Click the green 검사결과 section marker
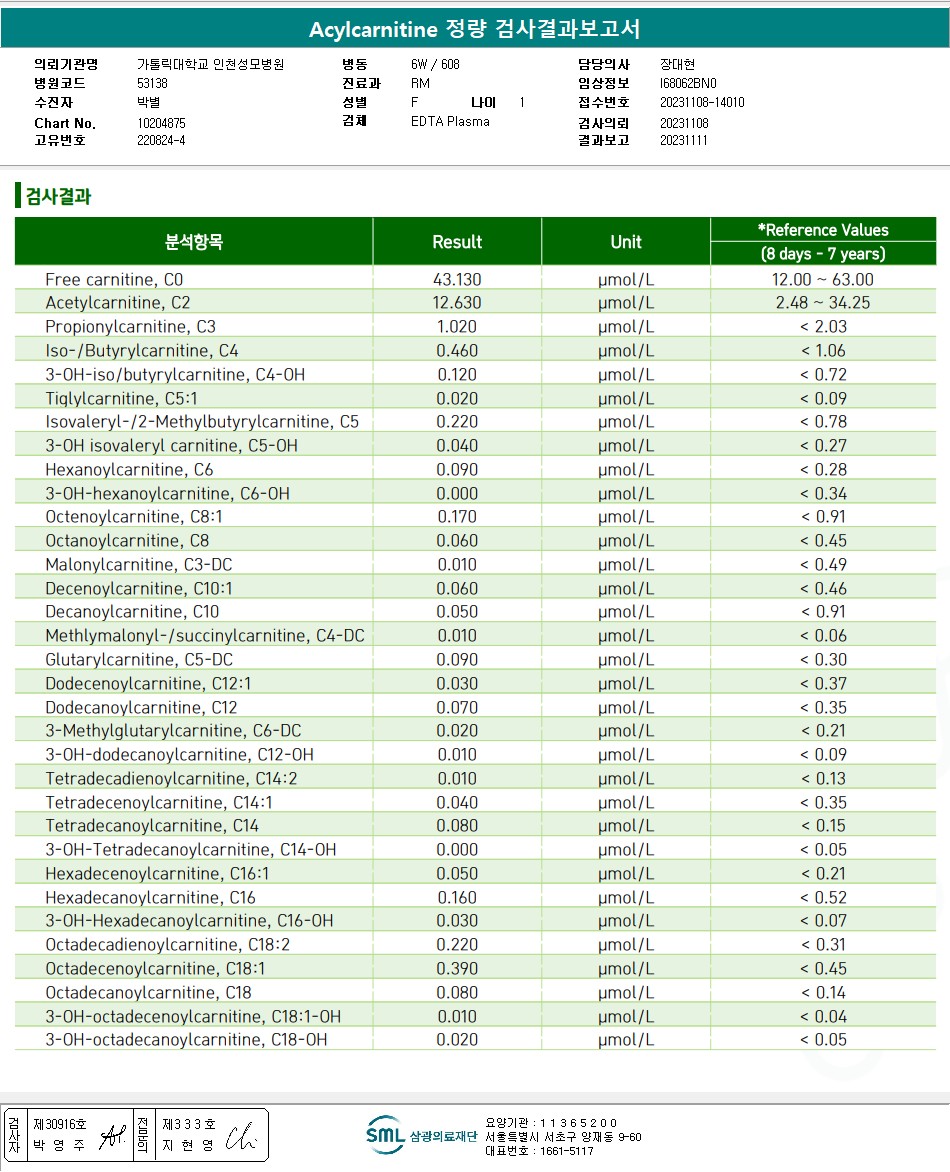950x1172 pixels. point(18,195)
